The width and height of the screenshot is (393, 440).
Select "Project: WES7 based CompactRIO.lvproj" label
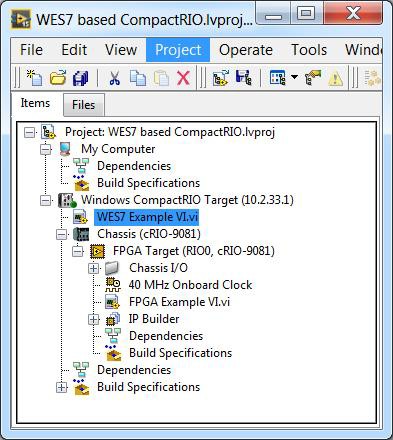[x=170, y=132]
